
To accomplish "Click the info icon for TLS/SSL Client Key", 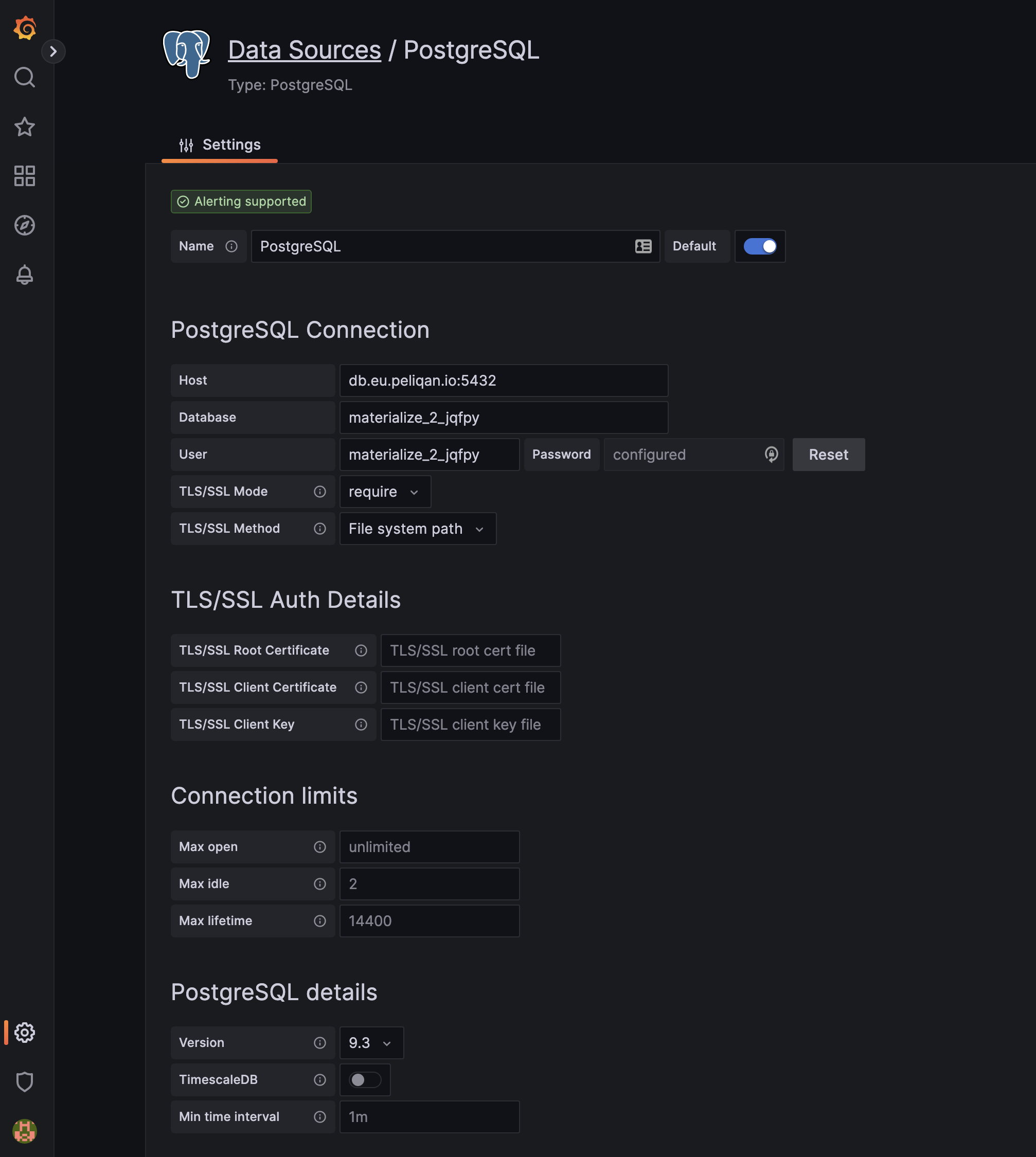I will 361,725.
